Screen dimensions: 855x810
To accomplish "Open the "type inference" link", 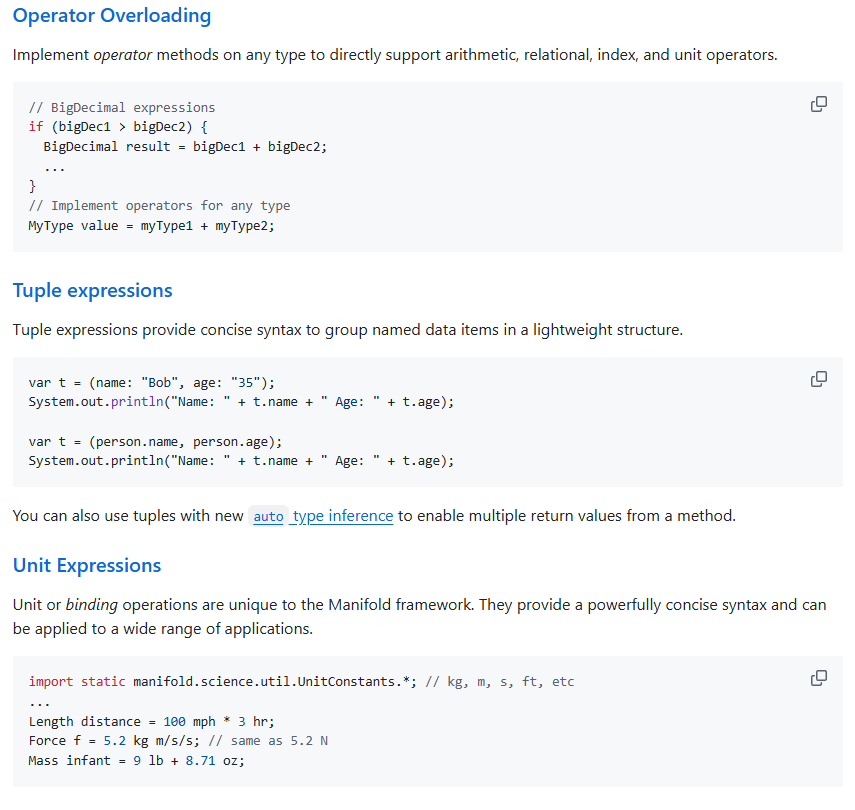I will [343, 516].
